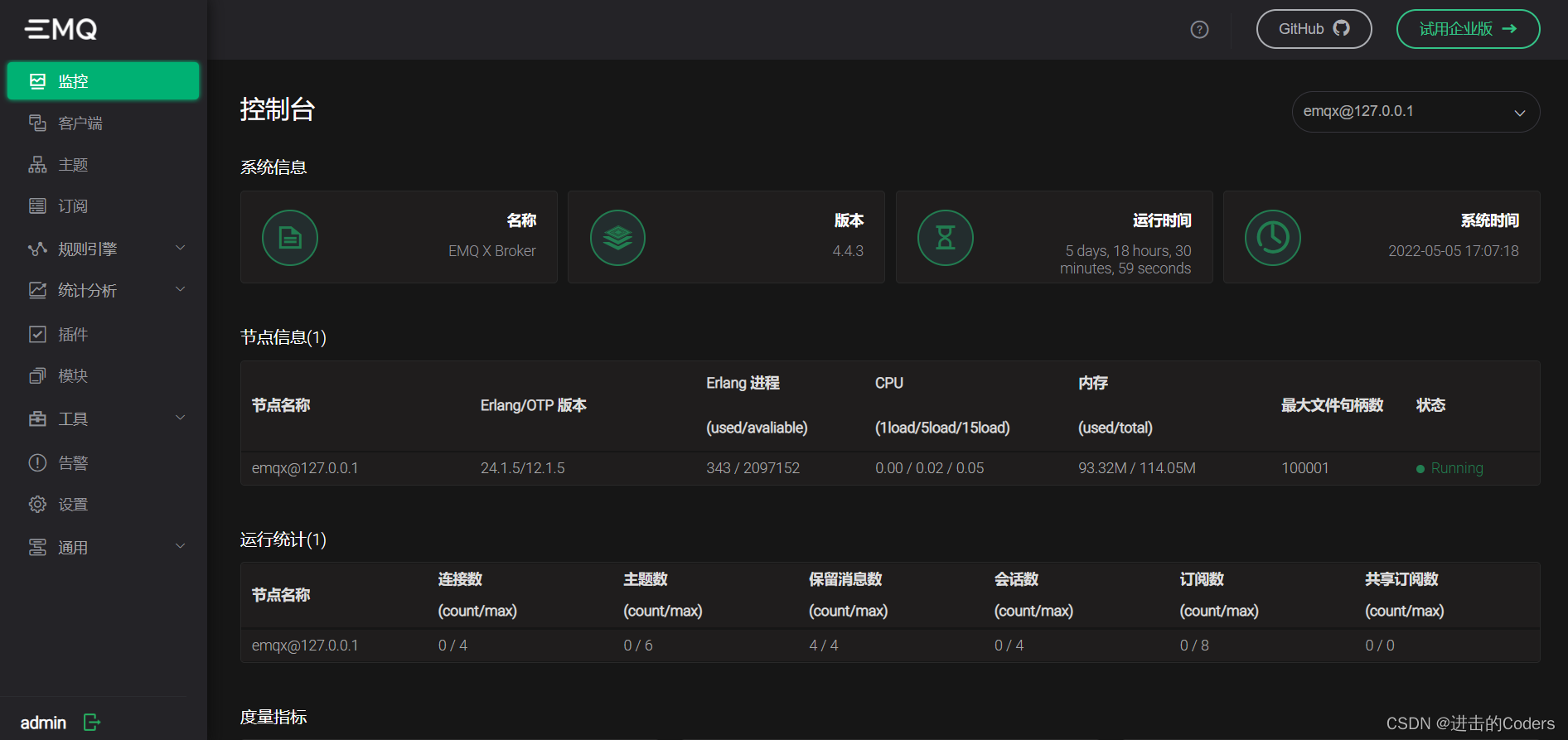1568x740 pixels.
Task: Click the 通用 general icon
Action: point(37,548)
